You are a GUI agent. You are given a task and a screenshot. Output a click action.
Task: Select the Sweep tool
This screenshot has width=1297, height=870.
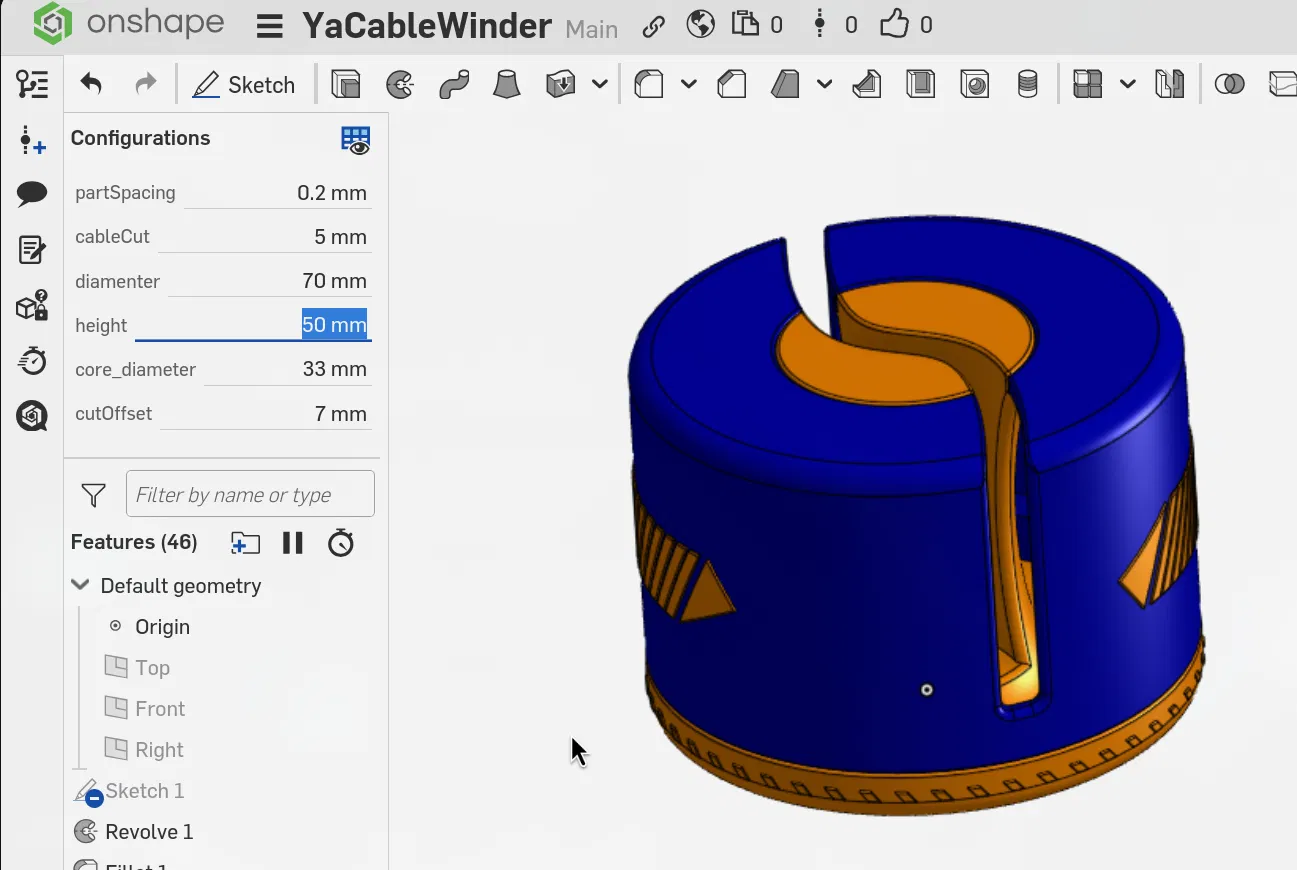click(454, 84)
